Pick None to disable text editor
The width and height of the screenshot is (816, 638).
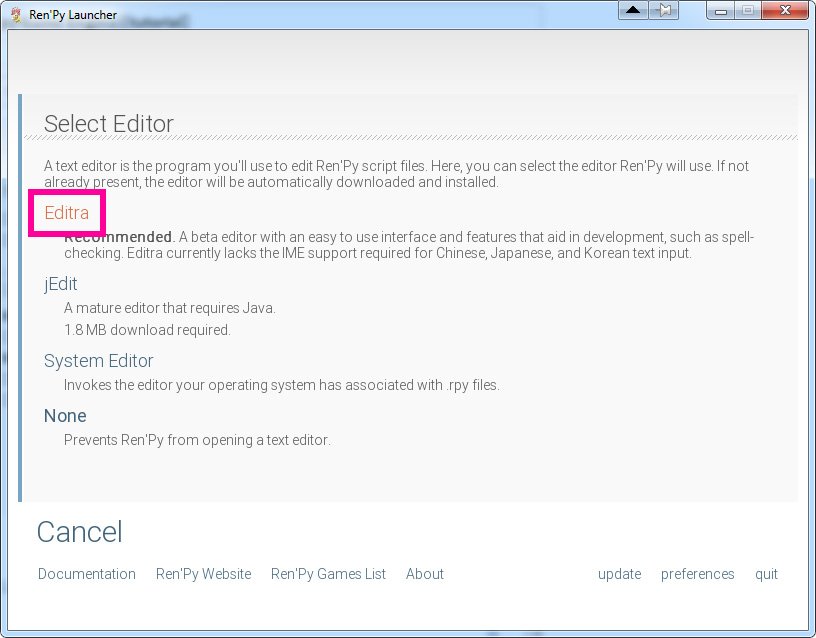tap(65, 416)
